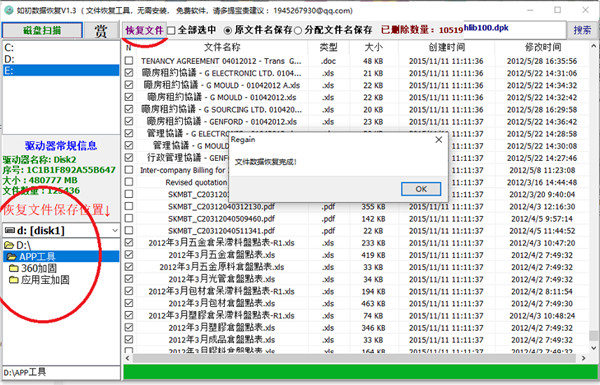Uncheck the 2012年3月成品倉盤點表.xls checkbox
This screenshot has height=385, width=600.
click(x=129, y=339)
